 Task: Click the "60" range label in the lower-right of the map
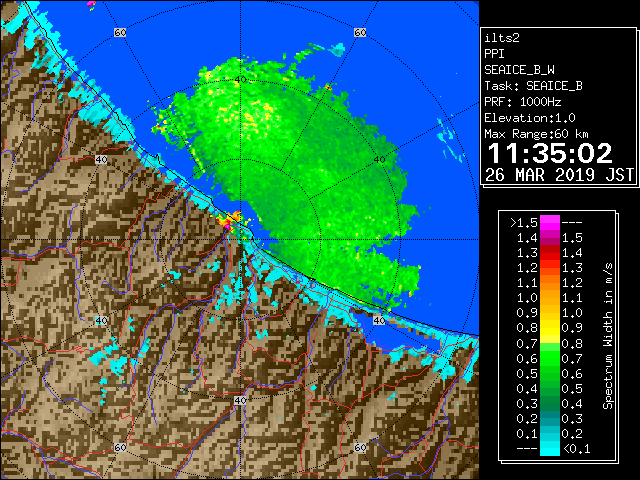360,447
